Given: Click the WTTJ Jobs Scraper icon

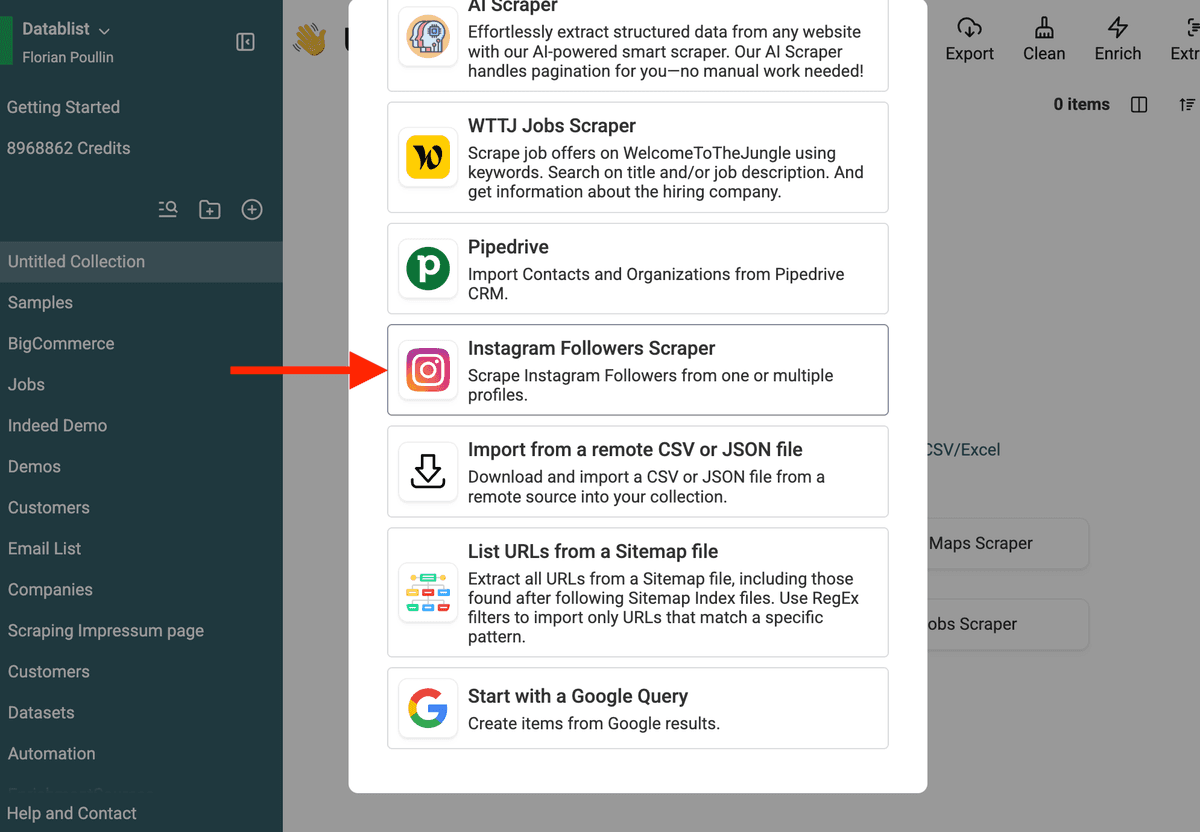Looking at the screenshot, I should [x=428, y=157].
